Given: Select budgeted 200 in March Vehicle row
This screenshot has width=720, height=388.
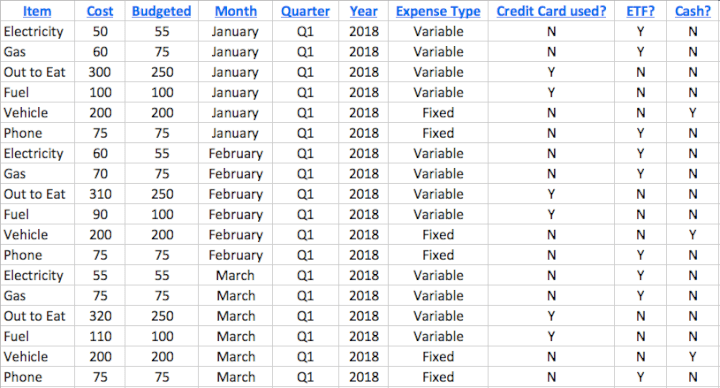Looking at the screenshot, I should (x=162, y=357).
